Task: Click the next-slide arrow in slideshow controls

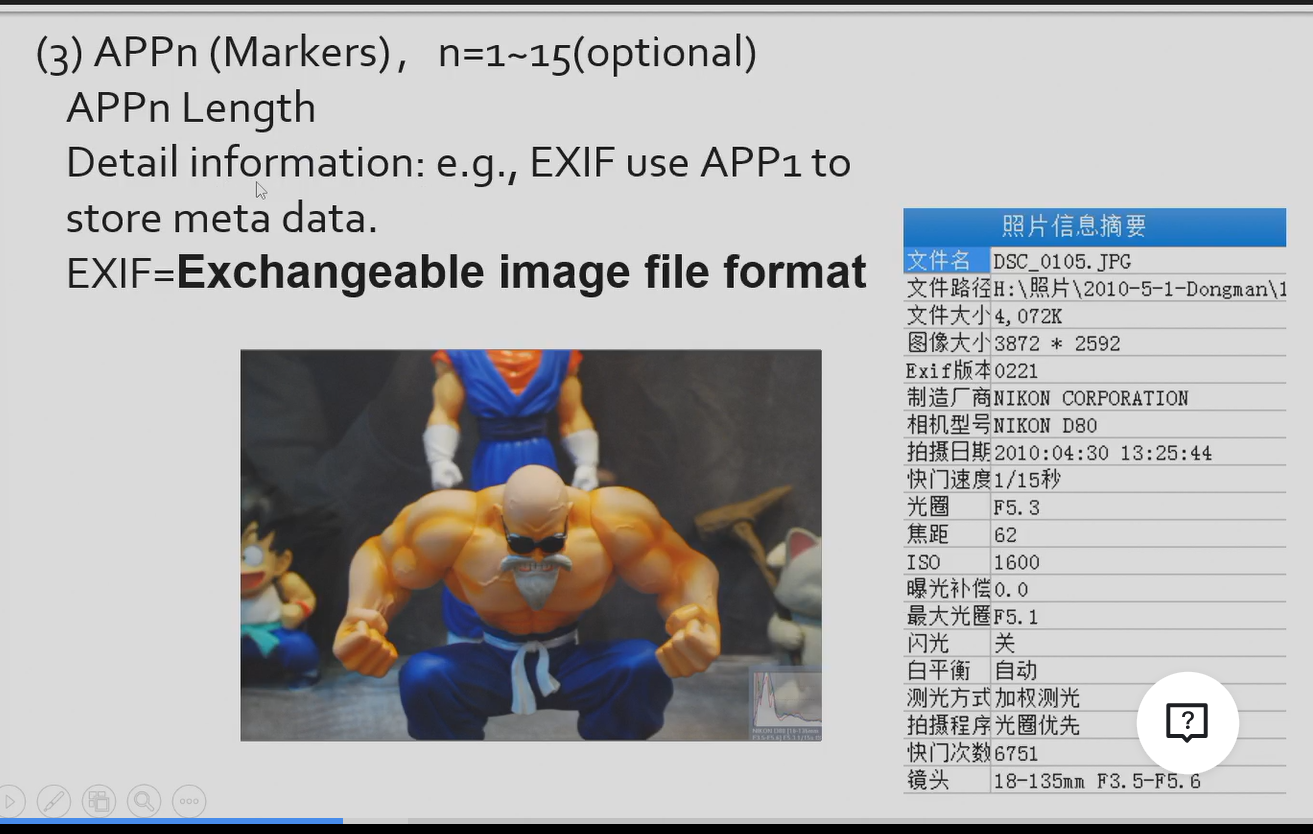Action: point(8,801)
